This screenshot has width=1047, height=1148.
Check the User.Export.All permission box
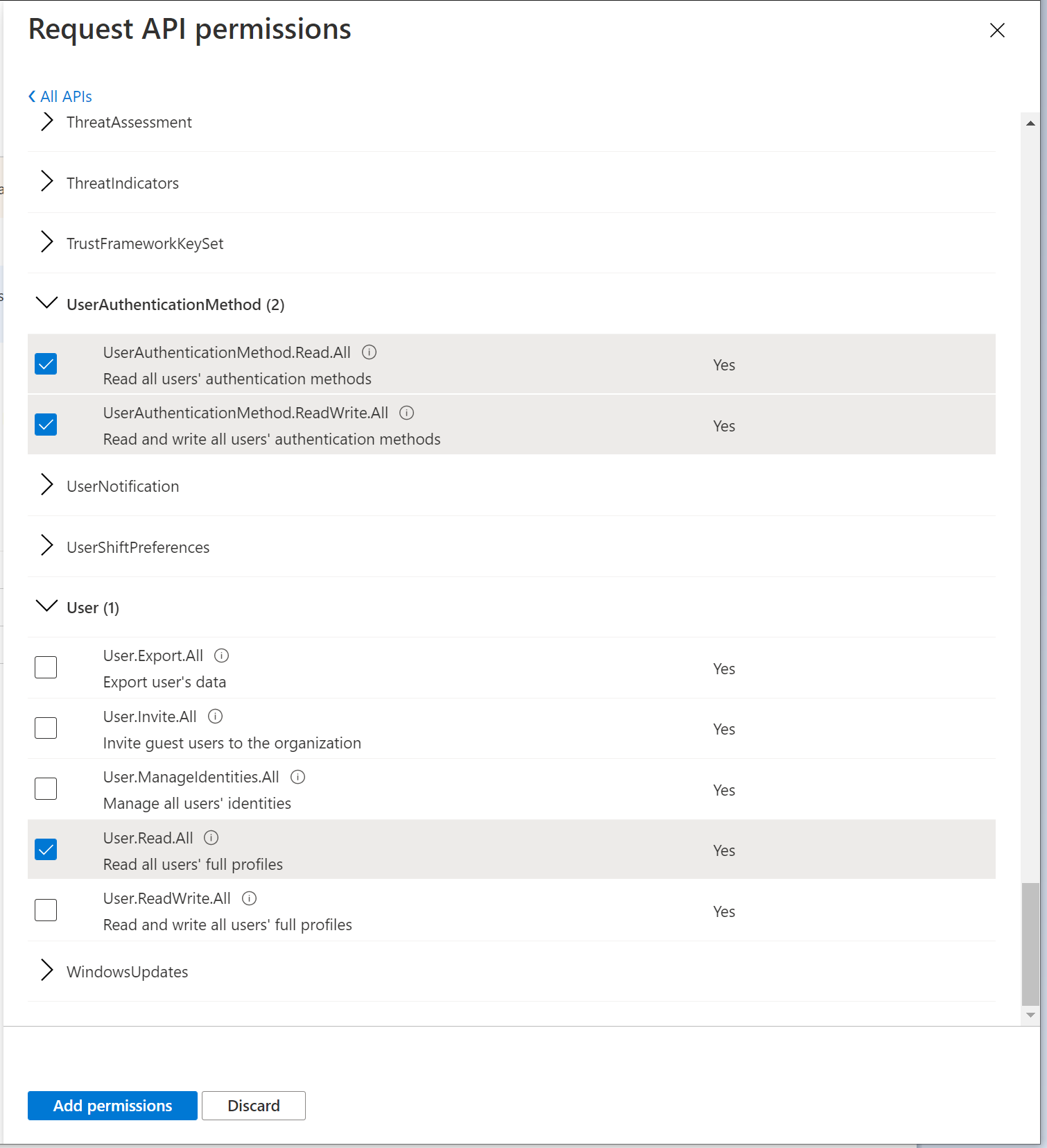pyautogui.click(x=46, y=667)
